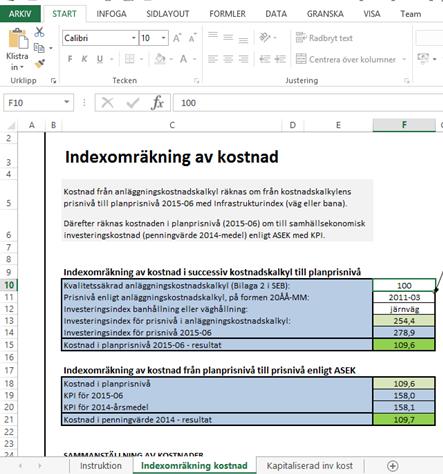Click the select-all corner triangle
The image size is (443, 474).
[11, 125]
